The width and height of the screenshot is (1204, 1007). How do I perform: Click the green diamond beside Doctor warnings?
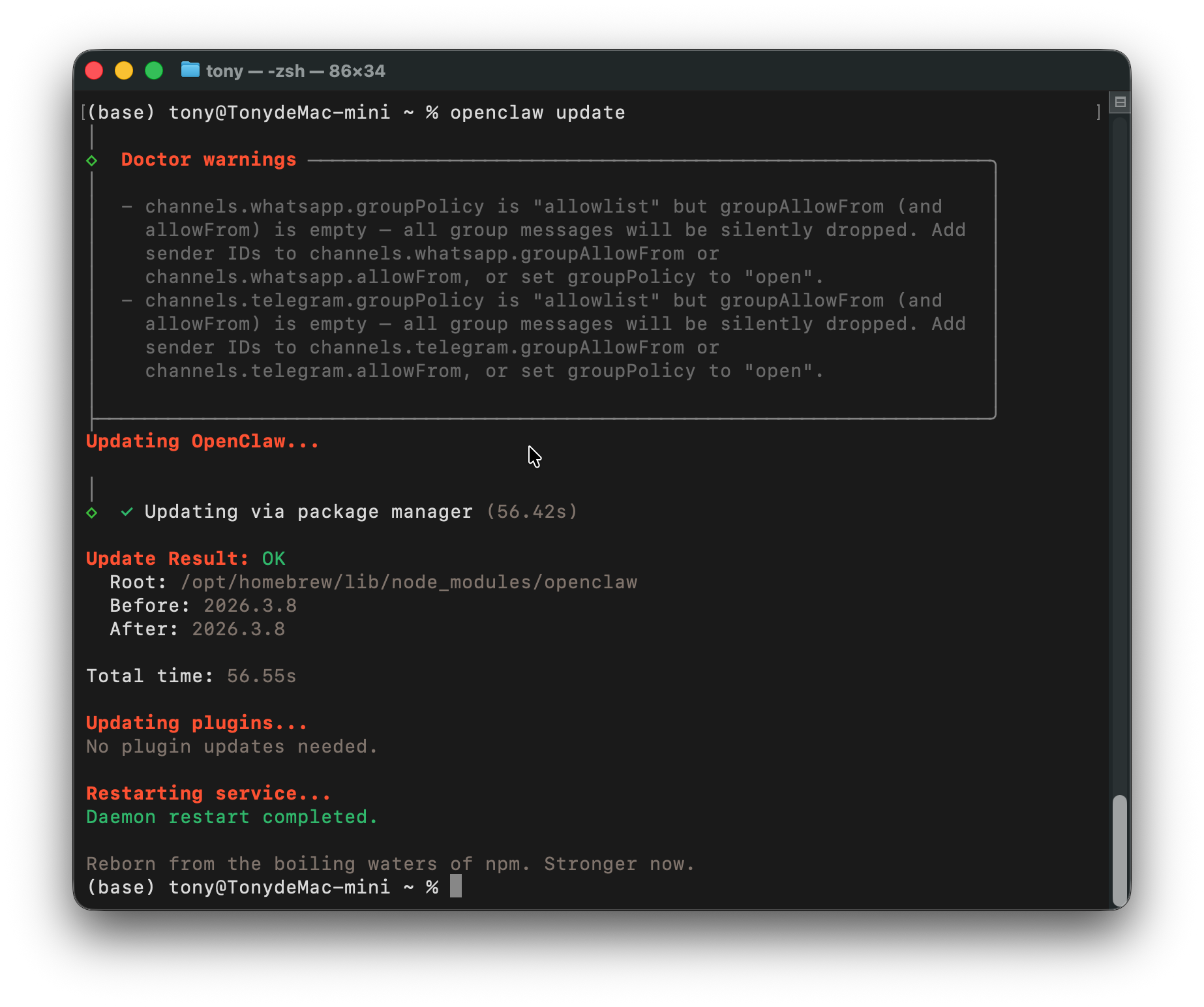point(92,160)
